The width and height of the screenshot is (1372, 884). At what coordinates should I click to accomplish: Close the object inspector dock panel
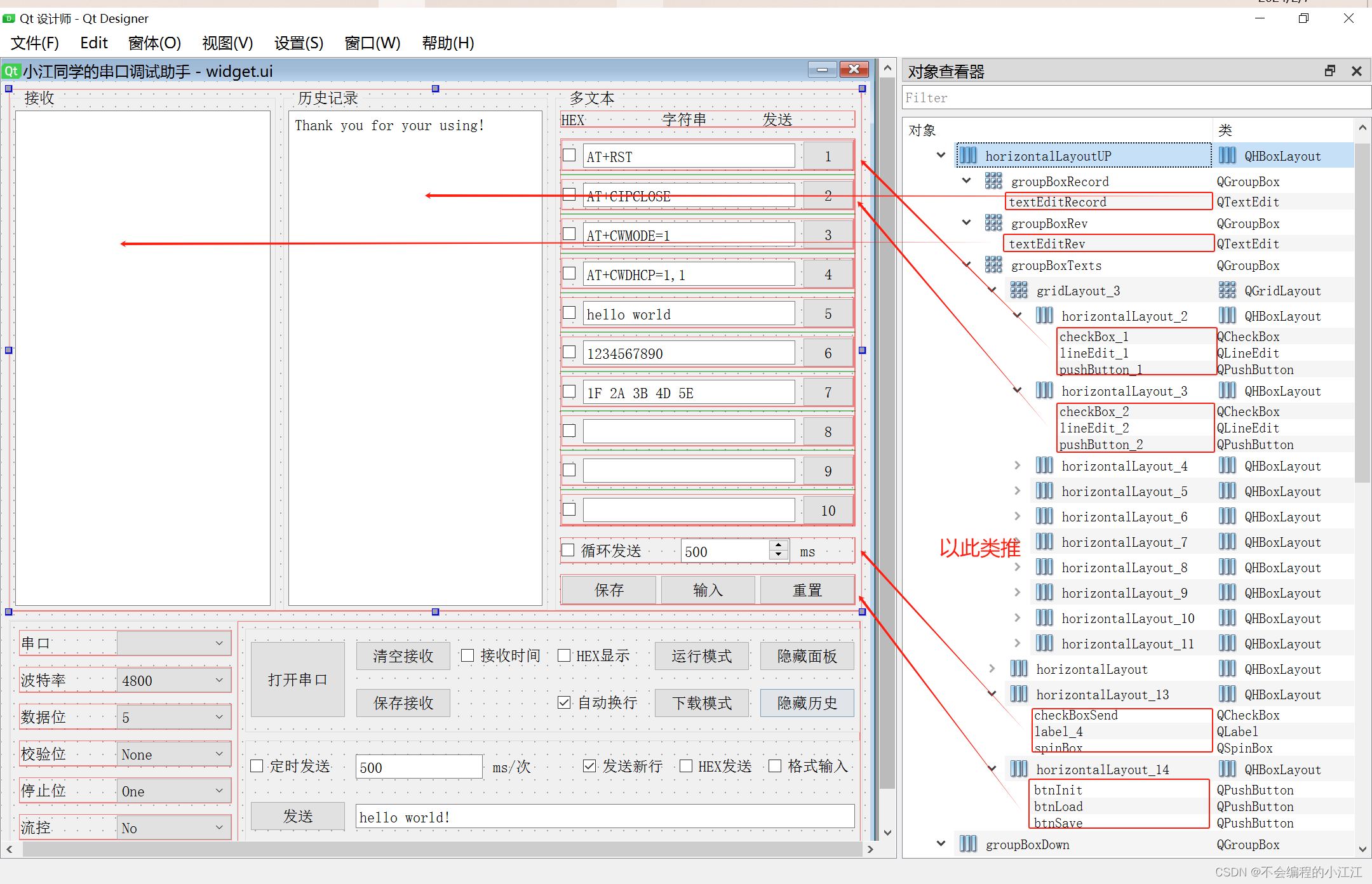click(1356, 71)
